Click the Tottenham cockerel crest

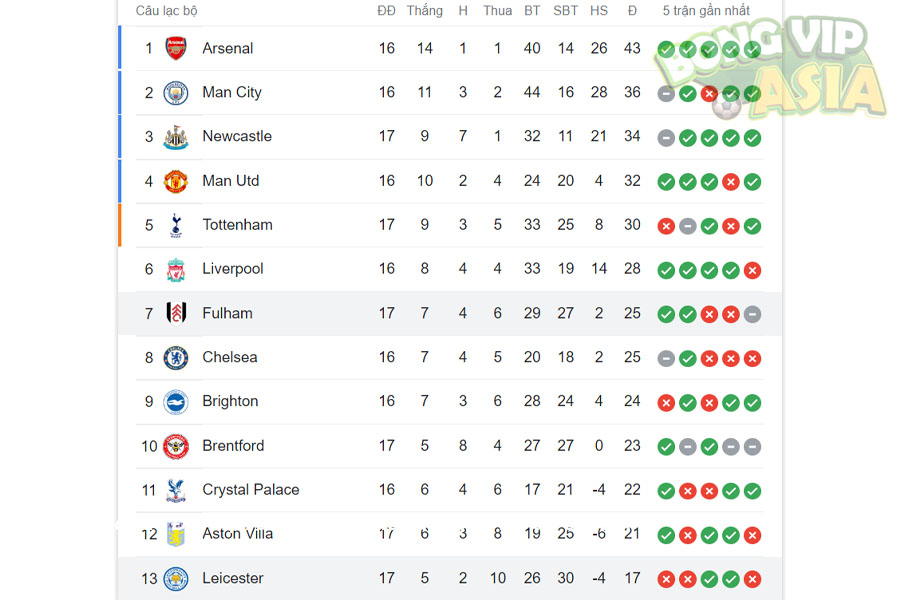pos(176,225)
